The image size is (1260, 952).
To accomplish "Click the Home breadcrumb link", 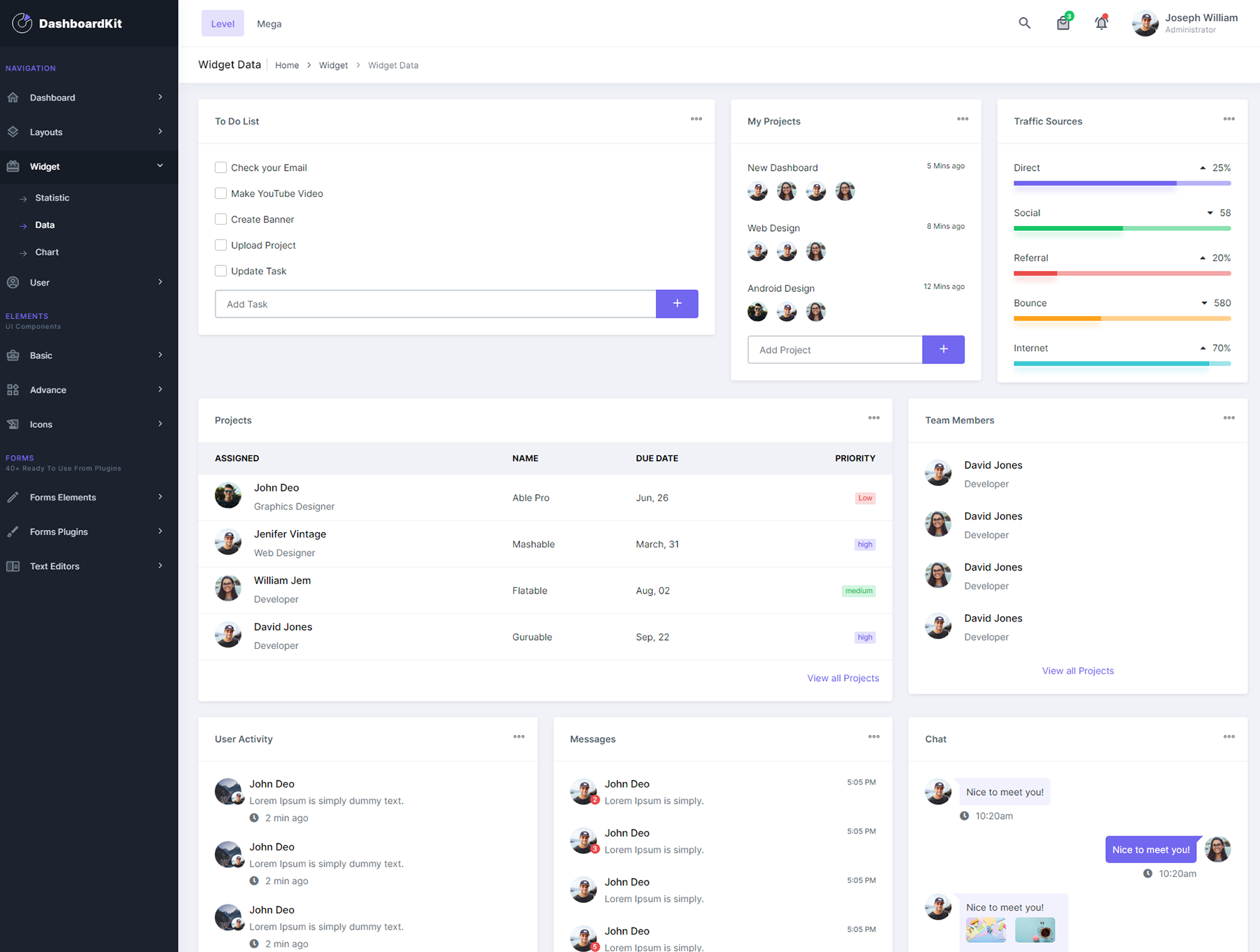I will 287,64.
